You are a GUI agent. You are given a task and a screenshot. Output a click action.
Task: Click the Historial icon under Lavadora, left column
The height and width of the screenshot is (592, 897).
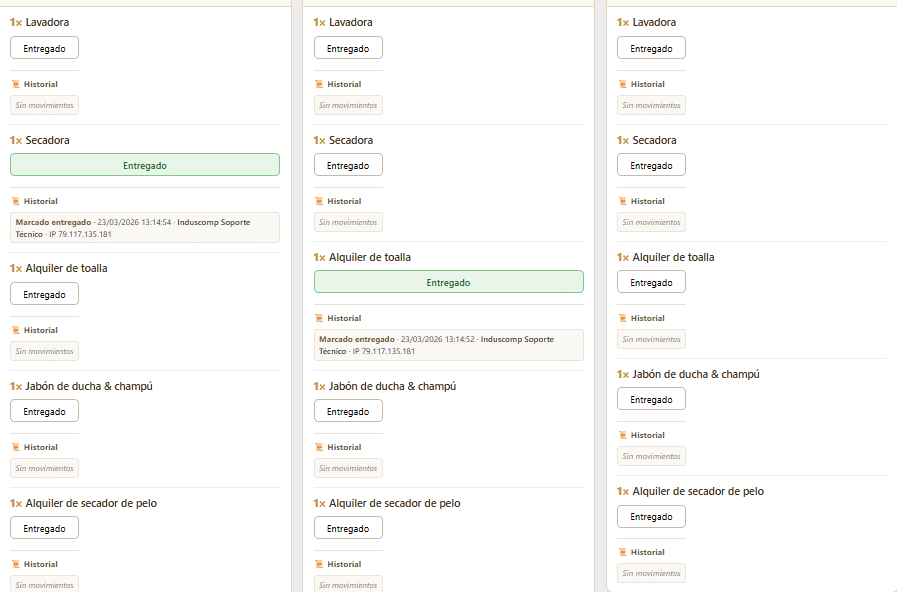[x=15, y=85]
